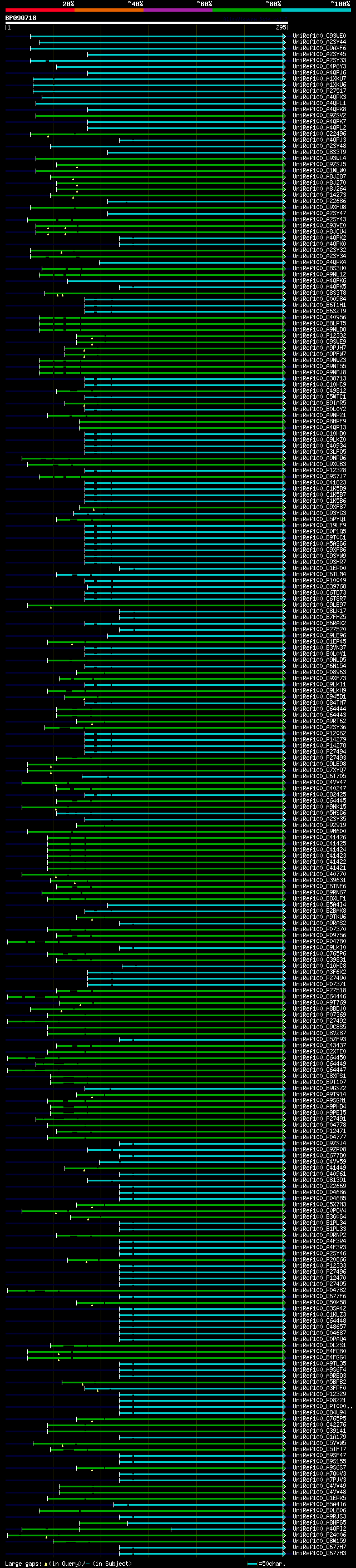Click the UniRef100_A1XKU7 hit label
356x1568 pixels.
pyautogui.click(x=319, y=78)
